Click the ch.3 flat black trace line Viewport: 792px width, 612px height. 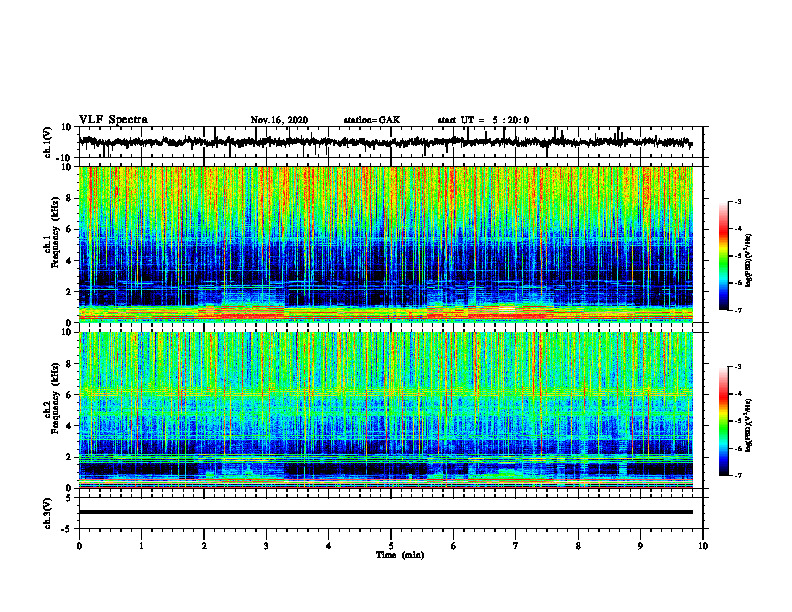tap(385, 512)
